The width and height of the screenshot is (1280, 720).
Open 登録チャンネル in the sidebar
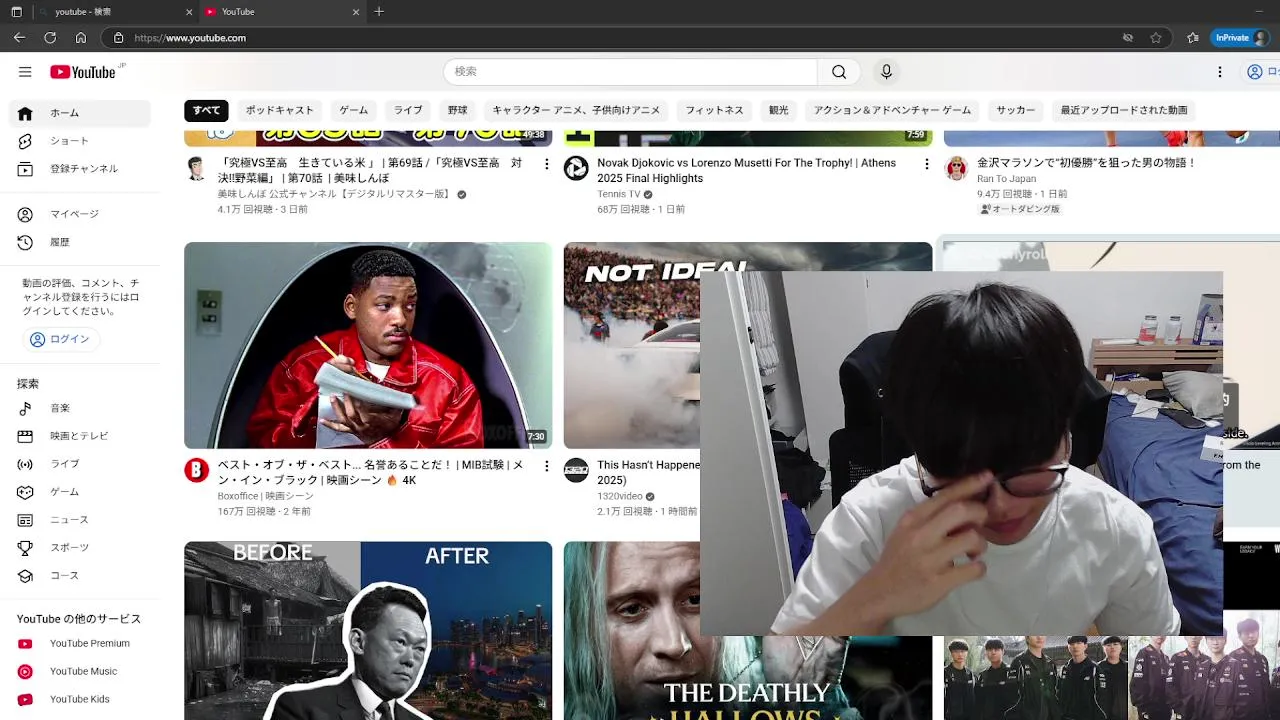[80, 169]
